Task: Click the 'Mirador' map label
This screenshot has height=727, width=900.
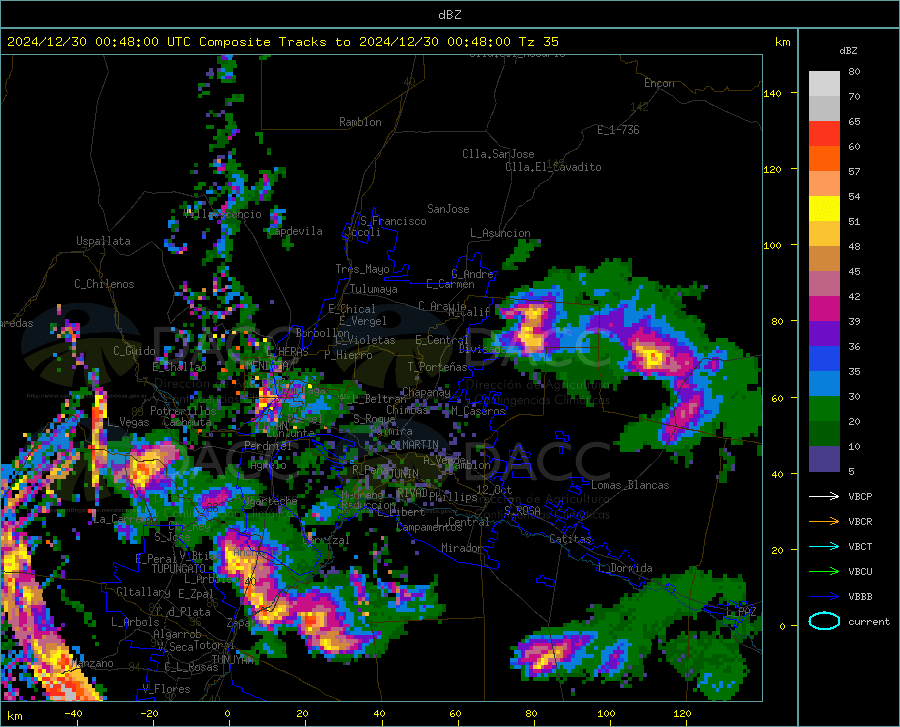Action: 462,548
